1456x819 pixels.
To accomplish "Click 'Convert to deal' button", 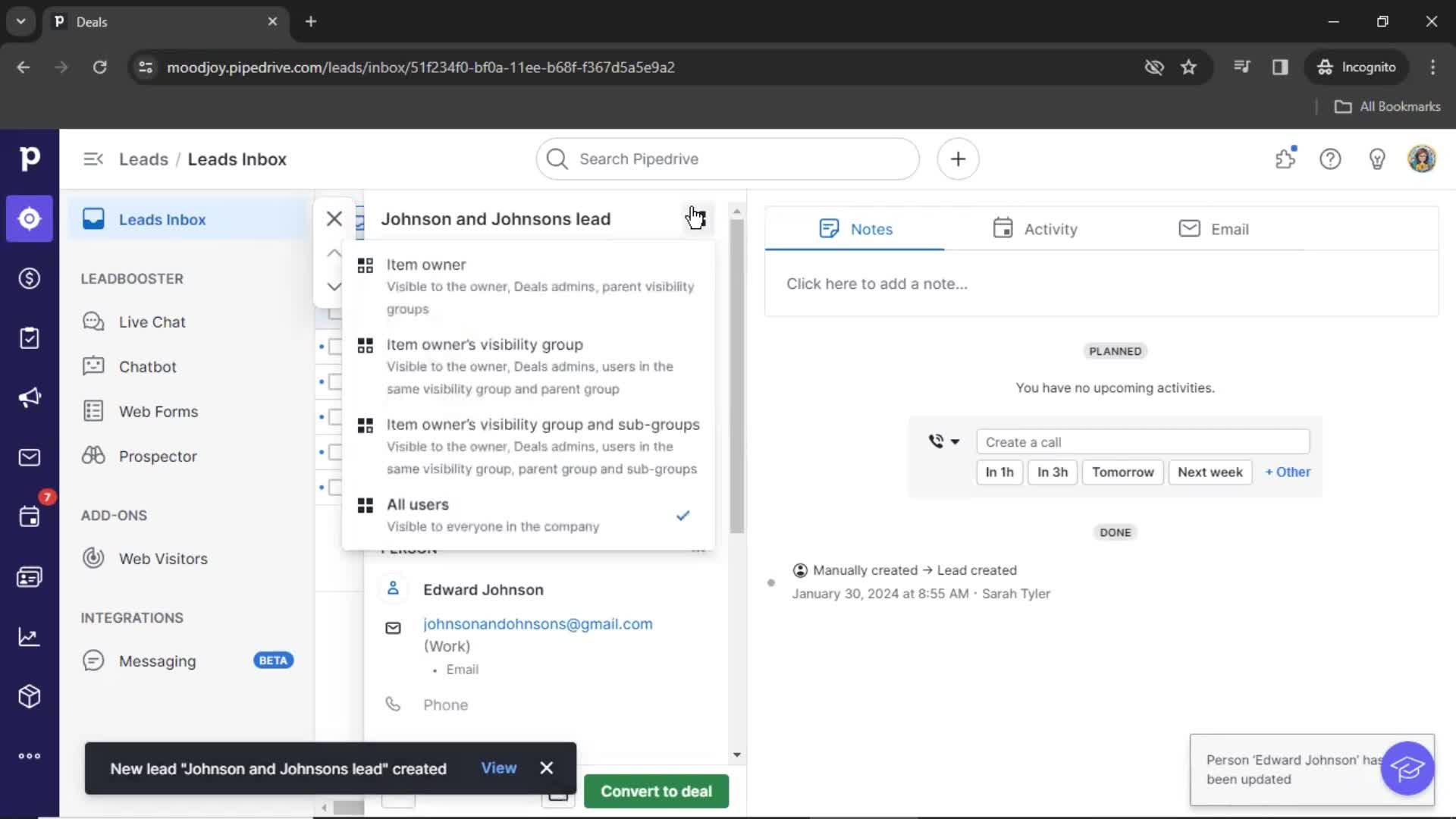I will 657,791.
